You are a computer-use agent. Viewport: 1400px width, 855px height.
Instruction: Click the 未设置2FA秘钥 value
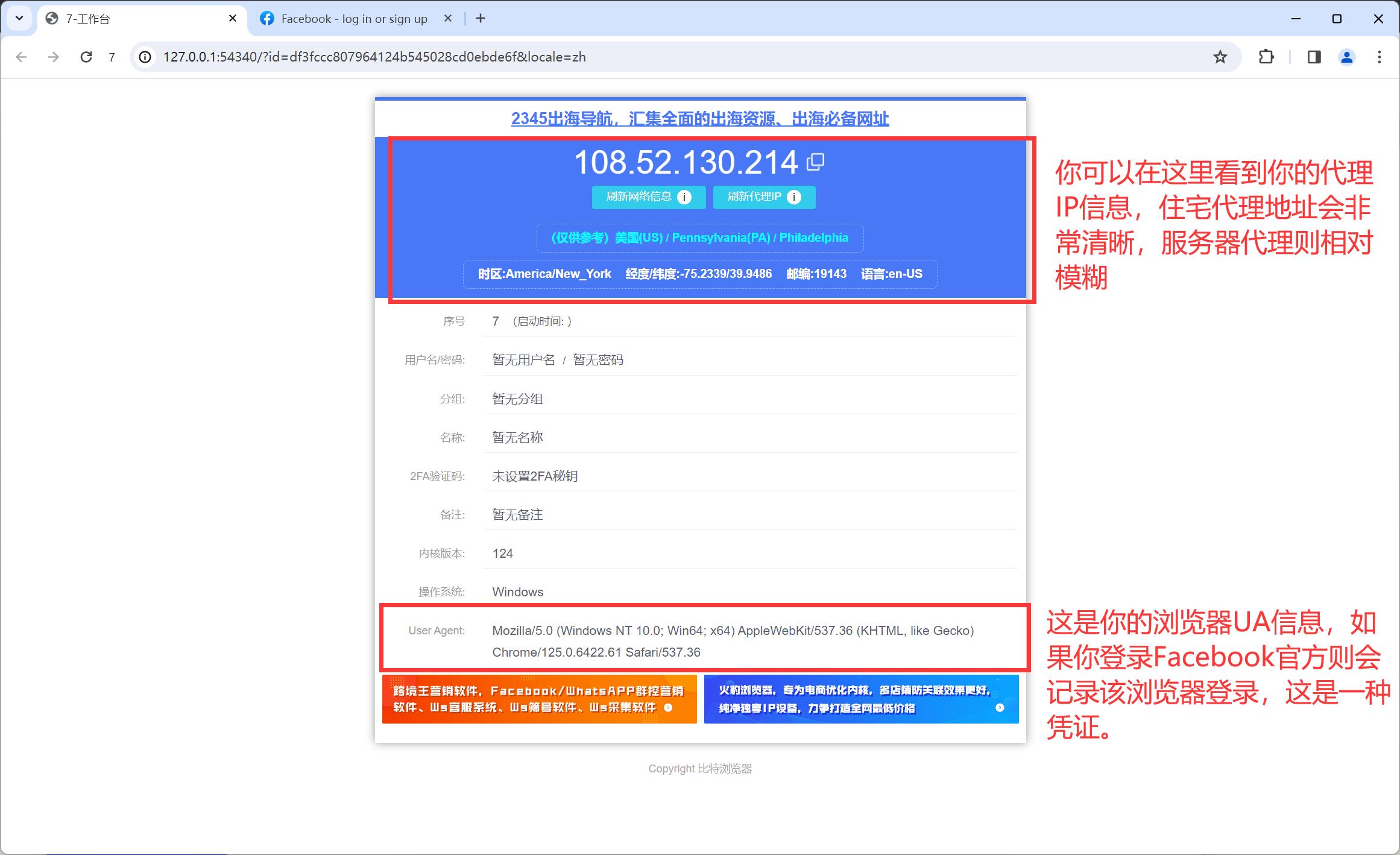point(535,476)
